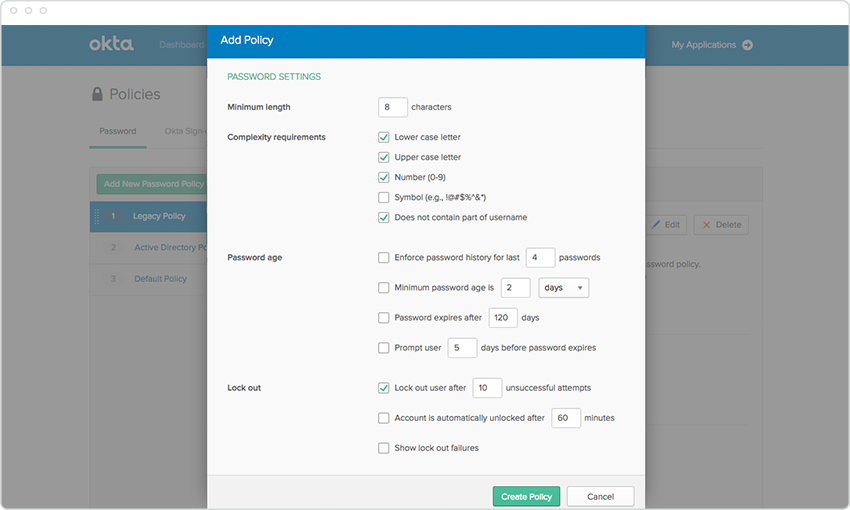This screenshot has height=510, width=850.
Task: Click the Add New Password Policy button
Action: [x=152, y=184]
